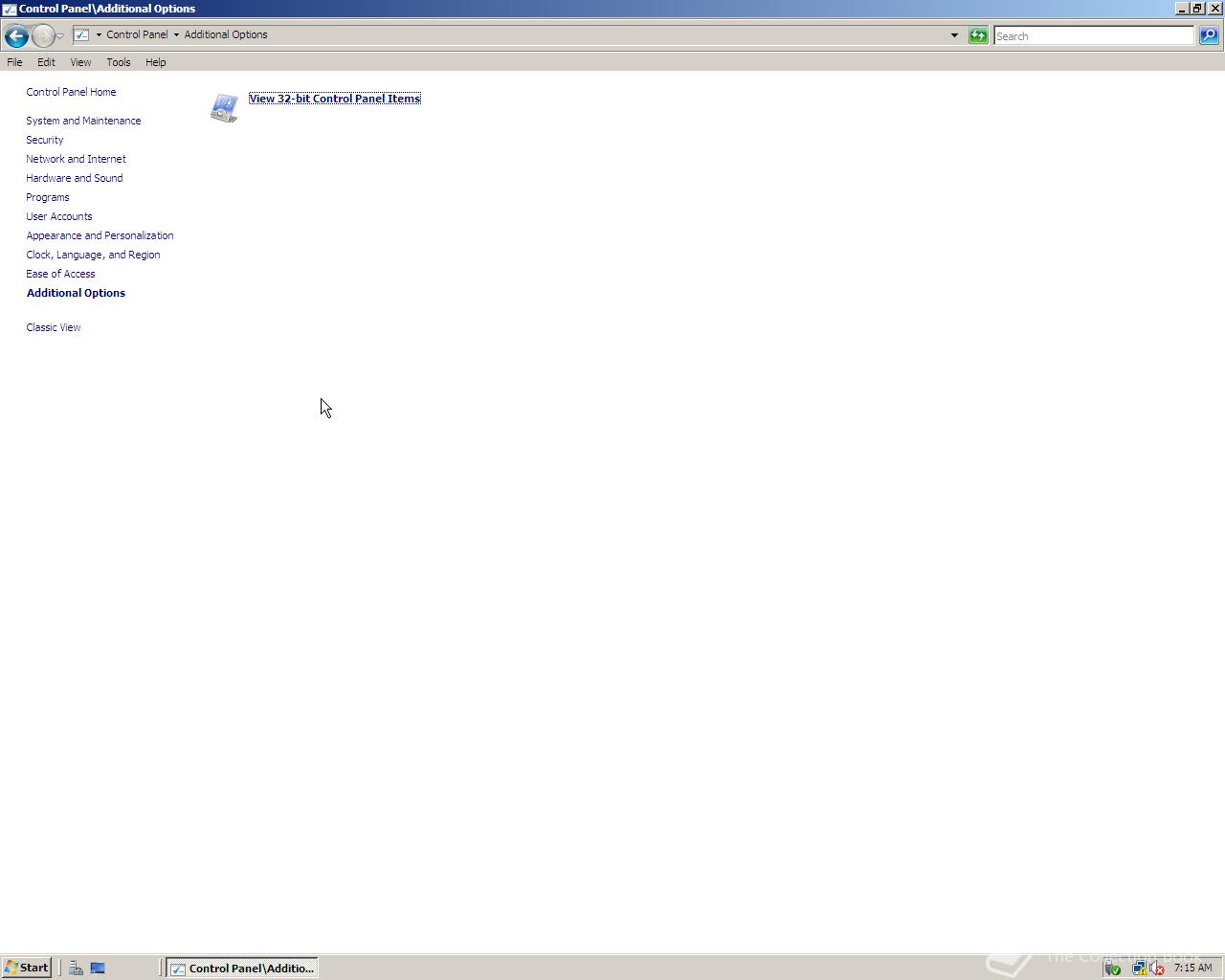
Task: Open the address bar history dropdown
Action: point(954,35)
